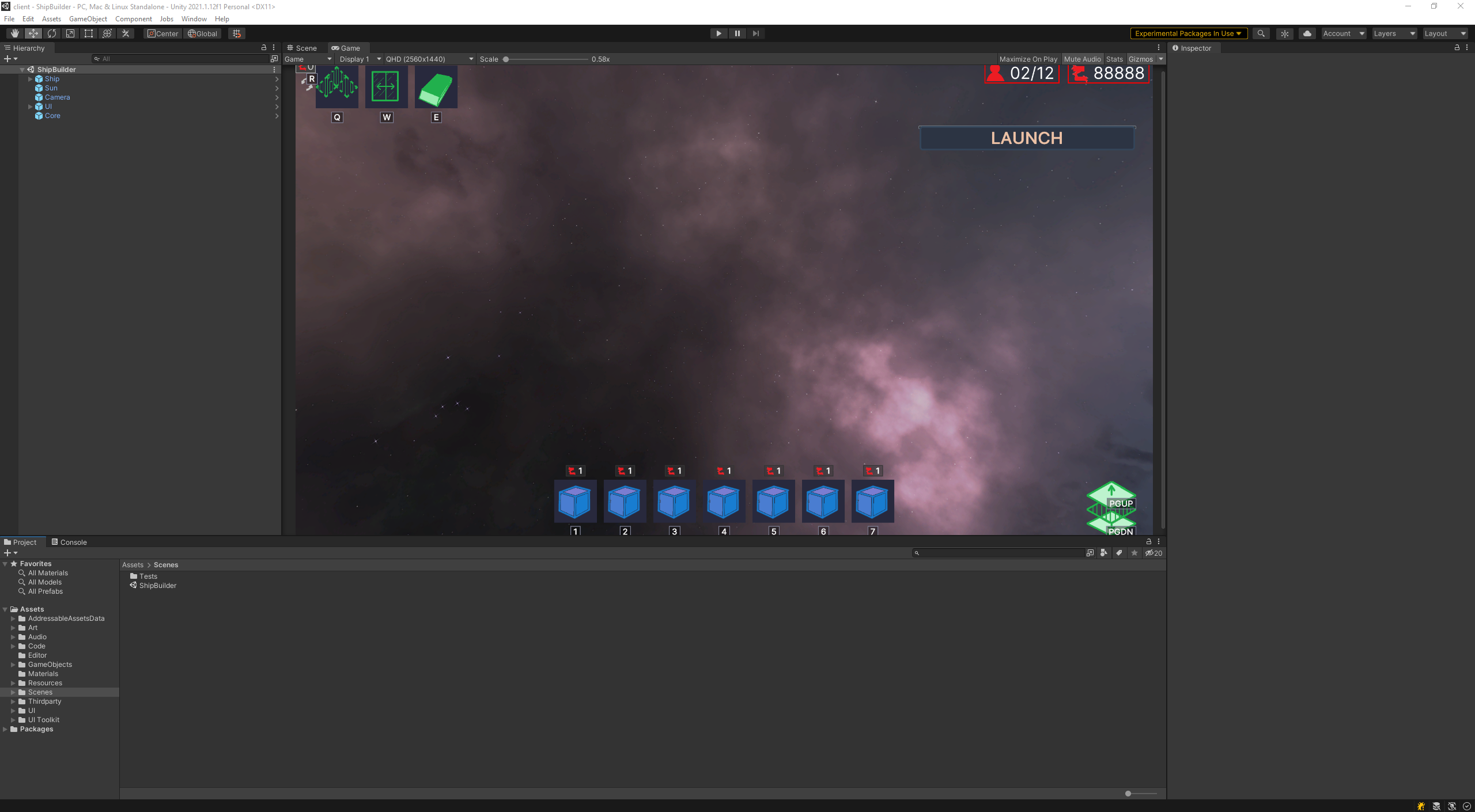The height and width of the screenshot is (812, 1475).
Task: Open Collab/services sun icon in toolbar
Action: pyautogui.click(x=1285, y=33)
